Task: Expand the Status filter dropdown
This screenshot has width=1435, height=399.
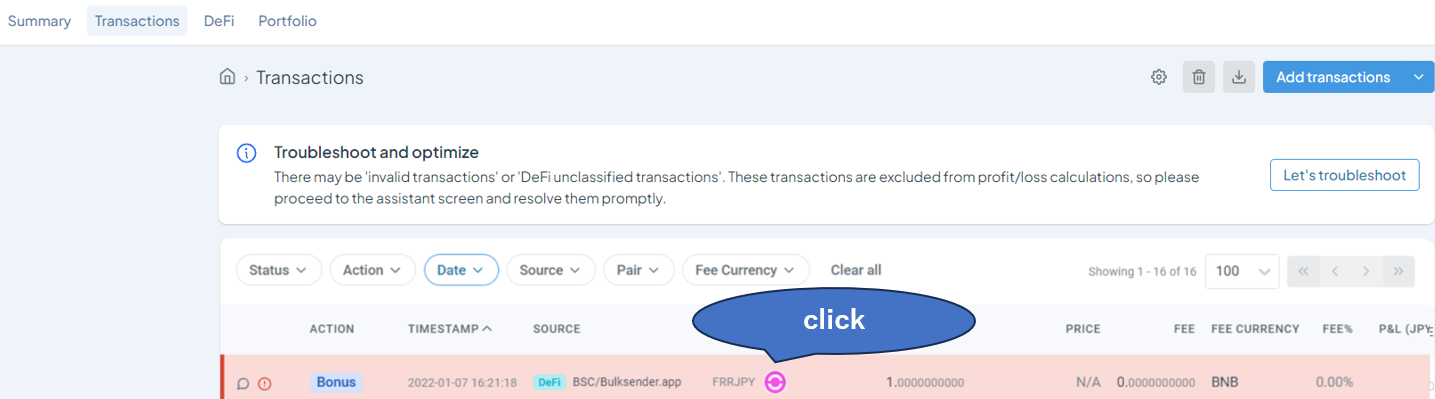Action: 278,270
